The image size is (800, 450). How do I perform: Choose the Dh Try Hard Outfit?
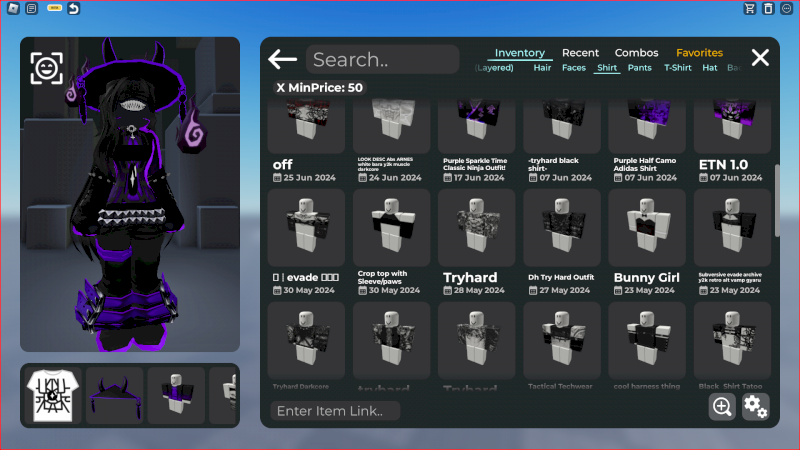pyautogui.click(x=562, y=228)
